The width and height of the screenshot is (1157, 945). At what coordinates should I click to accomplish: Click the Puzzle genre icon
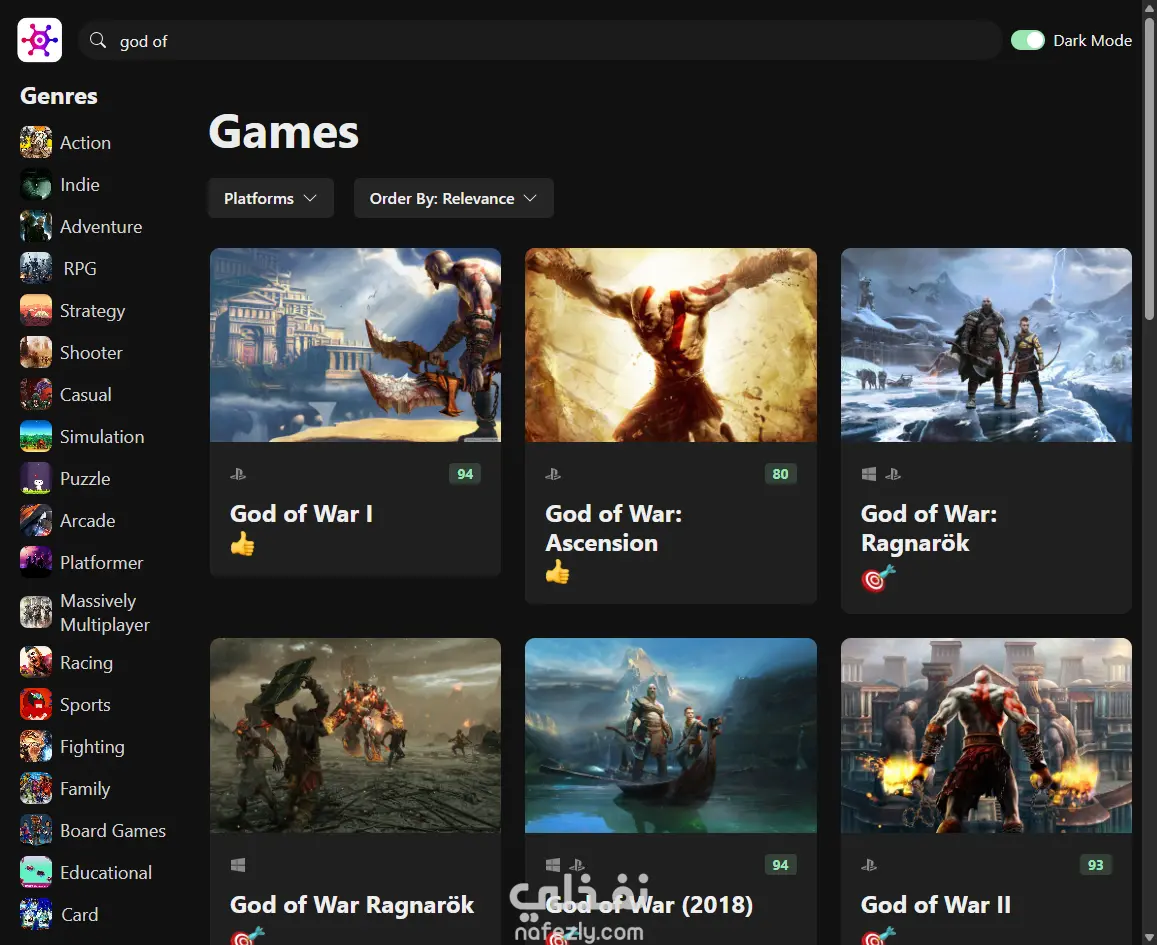[35, 479]
